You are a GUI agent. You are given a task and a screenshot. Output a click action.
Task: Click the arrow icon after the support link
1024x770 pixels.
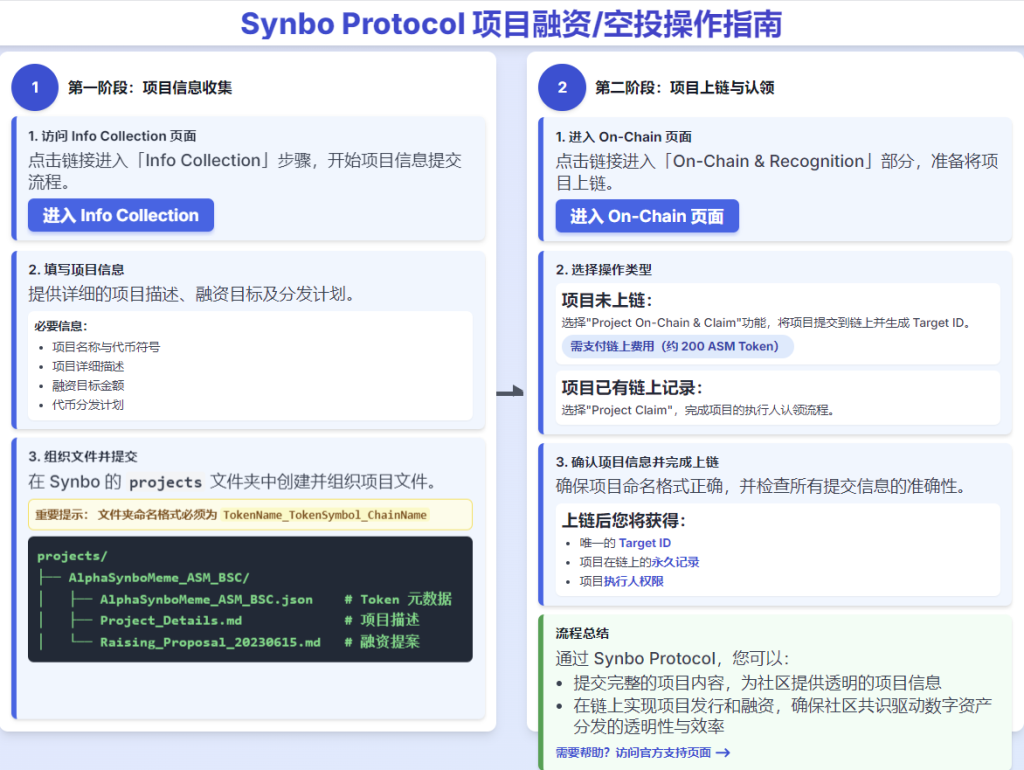pyautogui.click(x=723, y=753)
